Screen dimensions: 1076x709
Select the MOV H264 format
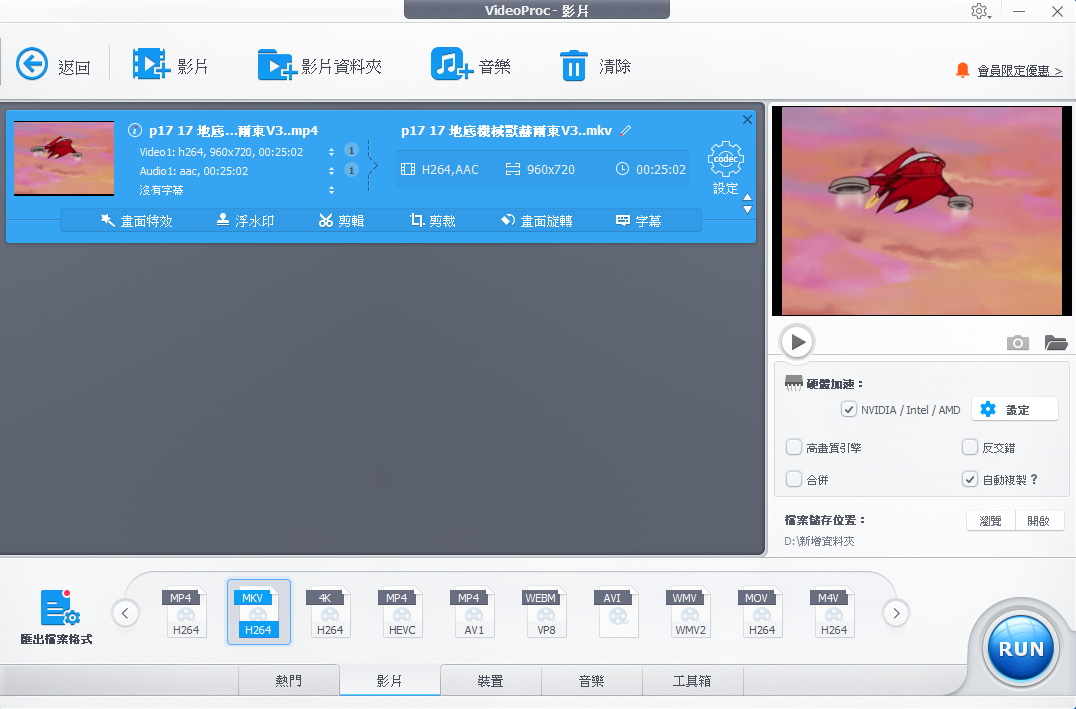coord(762,612)
